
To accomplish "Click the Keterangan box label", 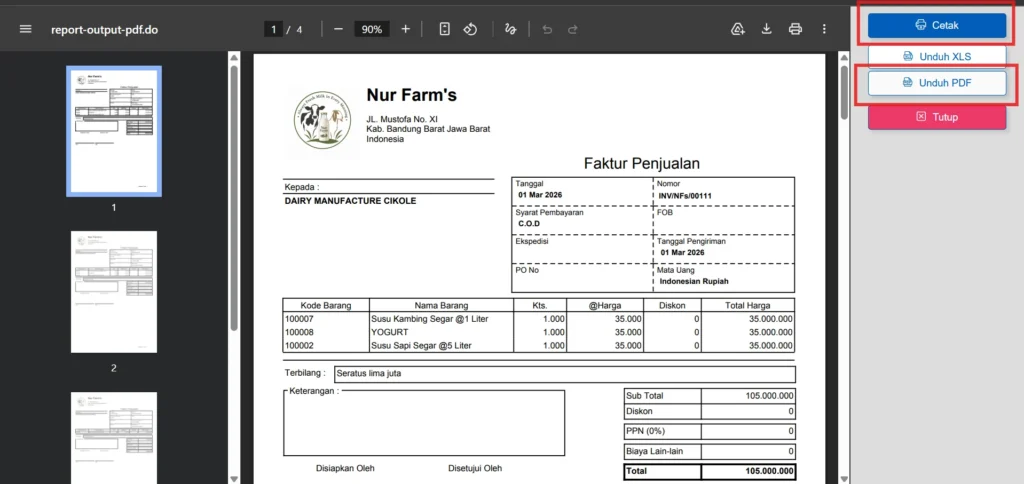I will (x=314, y=391).
